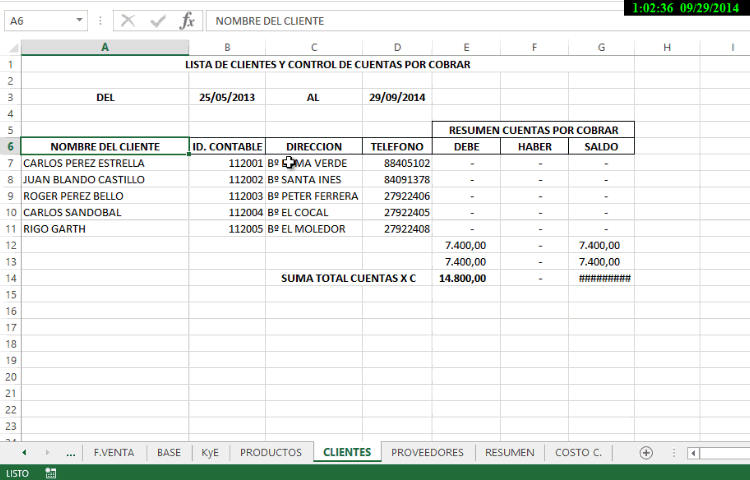Select the CLIENTES sheet tab
Viewport: 750px width, 480px height.
click(347, 452)
